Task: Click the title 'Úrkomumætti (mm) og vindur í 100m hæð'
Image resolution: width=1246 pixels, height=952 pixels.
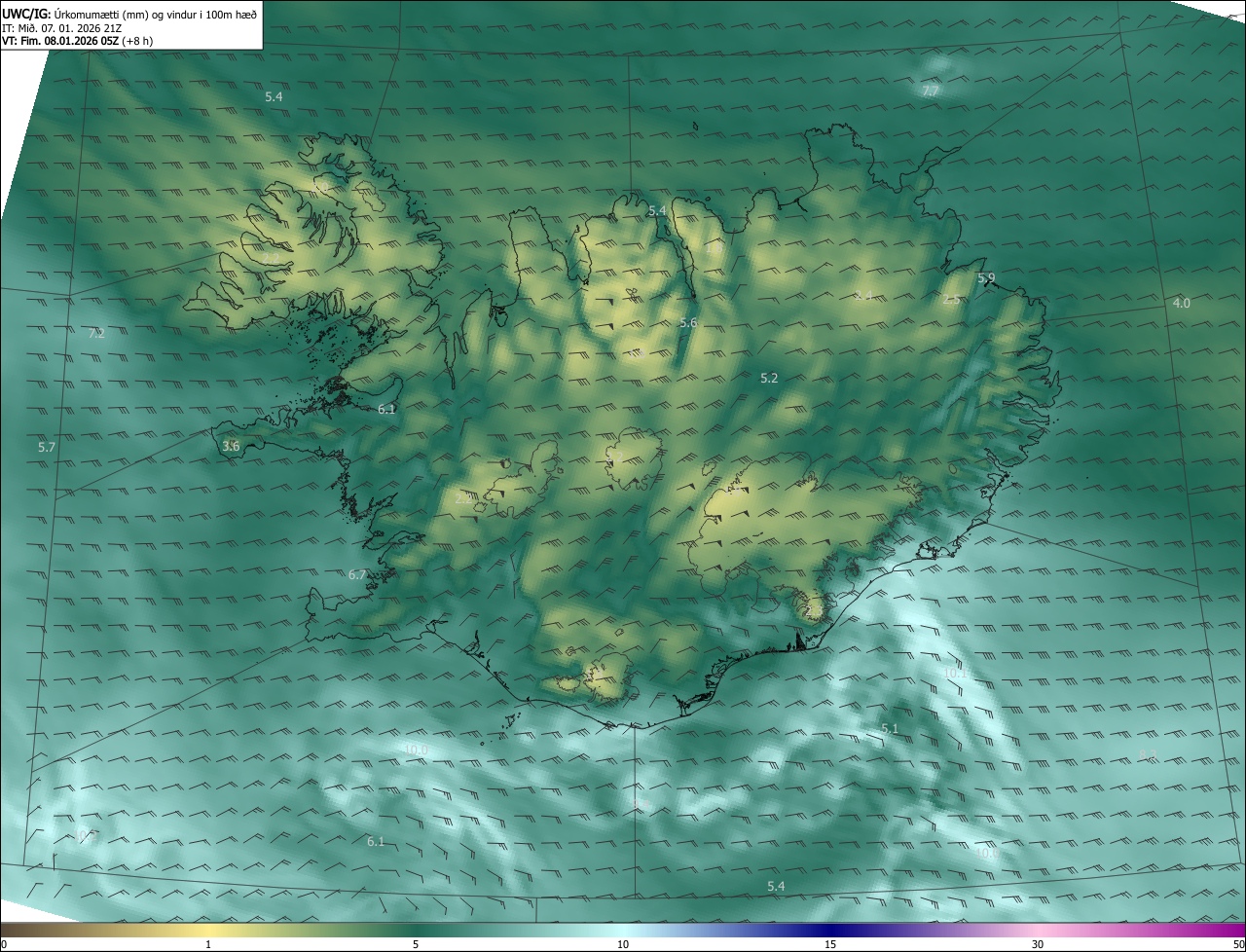Action: click(x=155, y=14)
